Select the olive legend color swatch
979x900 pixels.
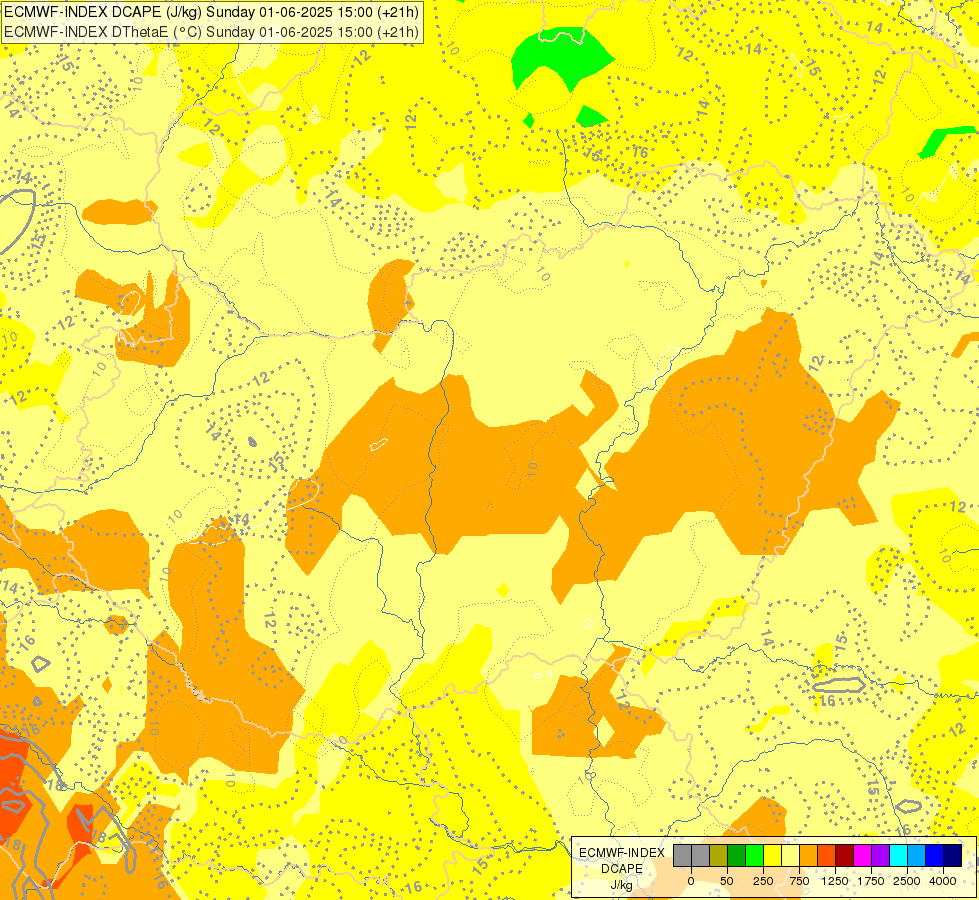coord(719,856)
